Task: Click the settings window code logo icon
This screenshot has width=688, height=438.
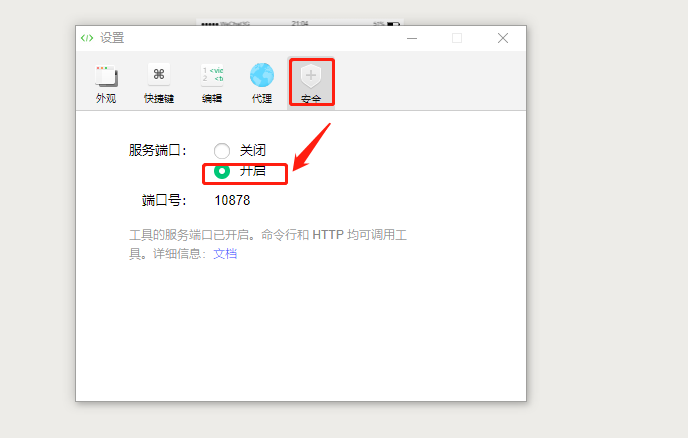Action: 87,38
